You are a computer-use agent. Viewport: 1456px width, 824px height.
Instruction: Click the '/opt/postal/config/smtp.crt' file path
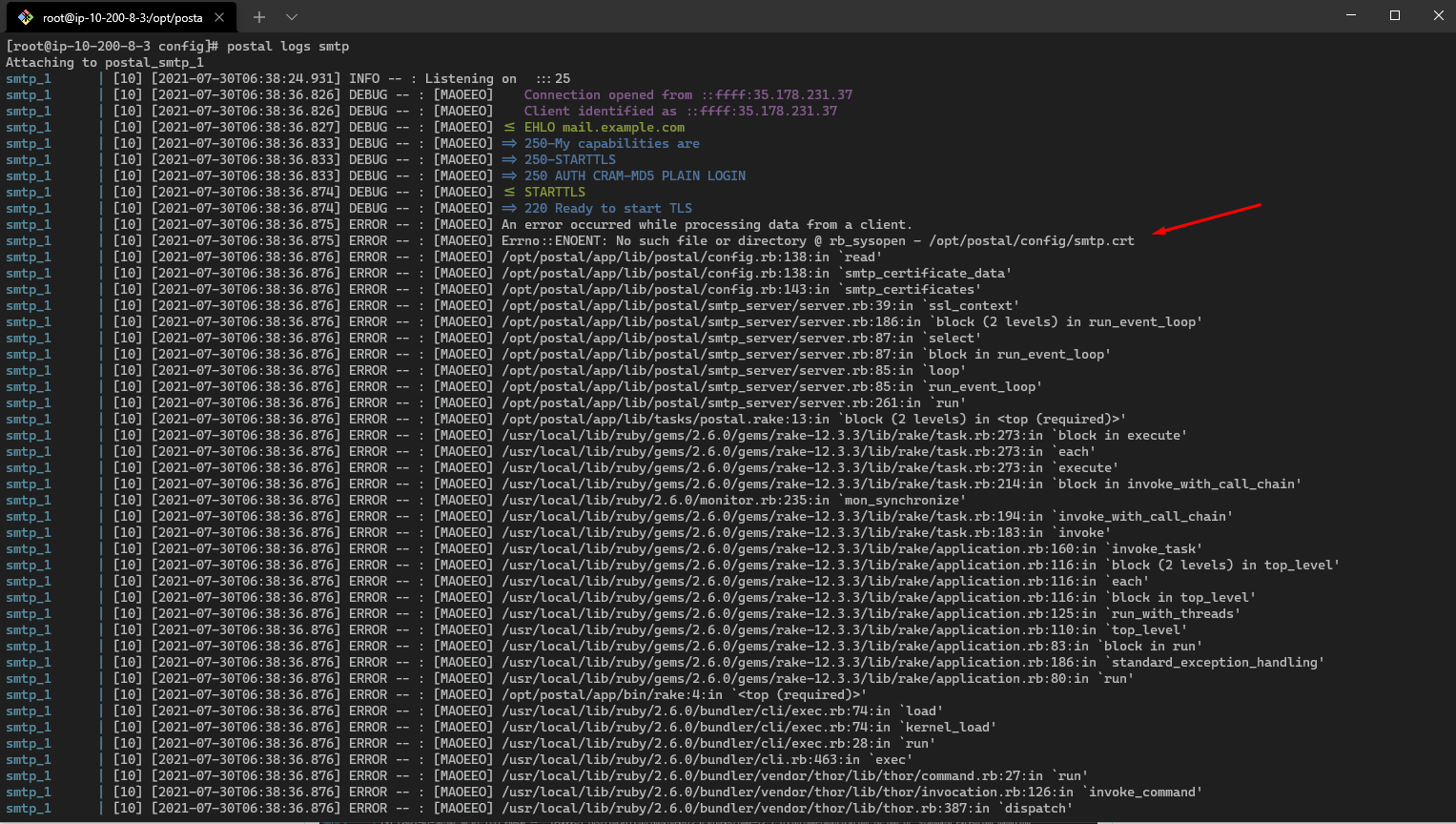click(1032, 240)
